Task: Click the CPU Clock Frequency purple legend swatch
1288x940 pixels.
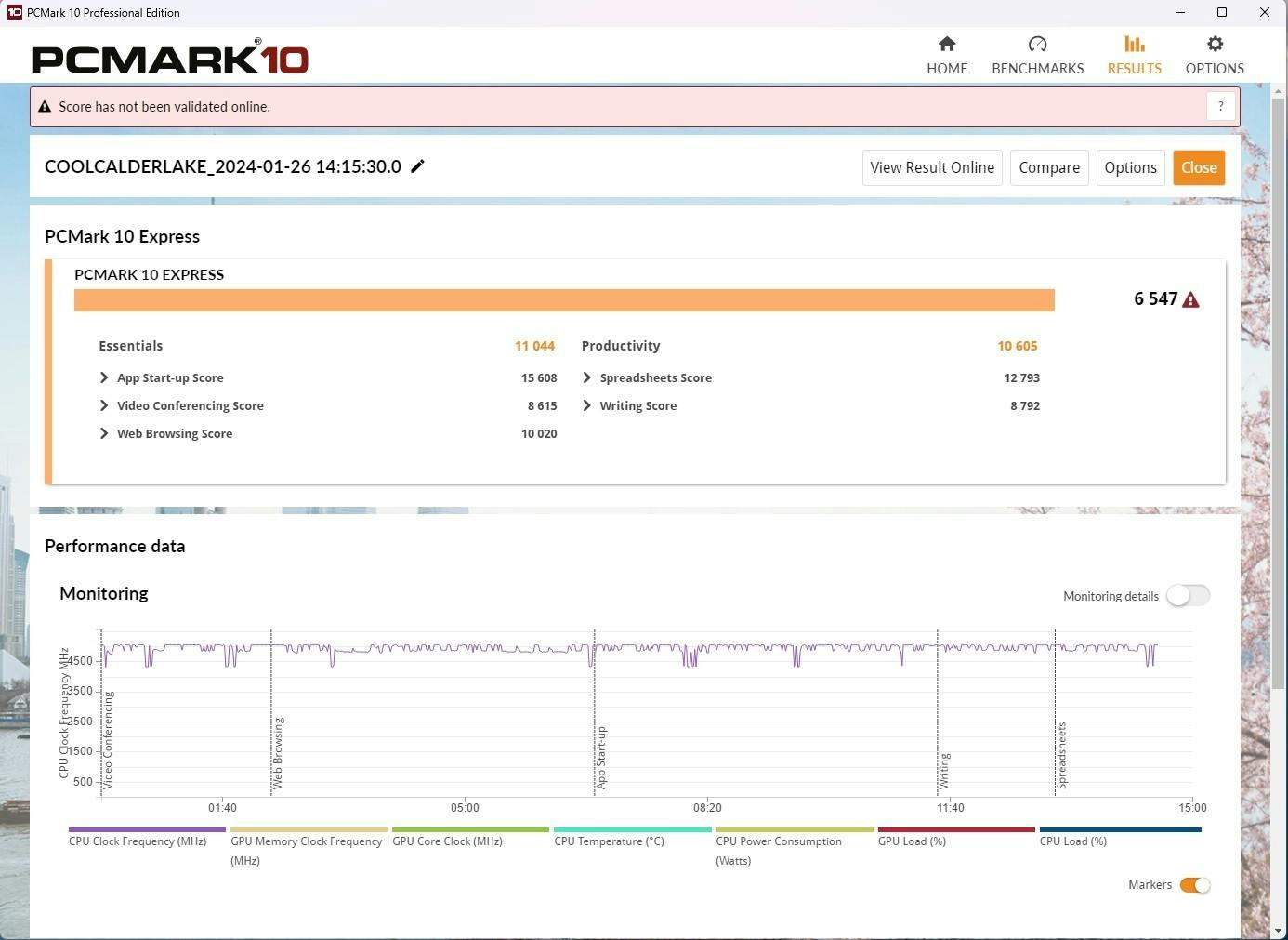Action: [147, 829]
